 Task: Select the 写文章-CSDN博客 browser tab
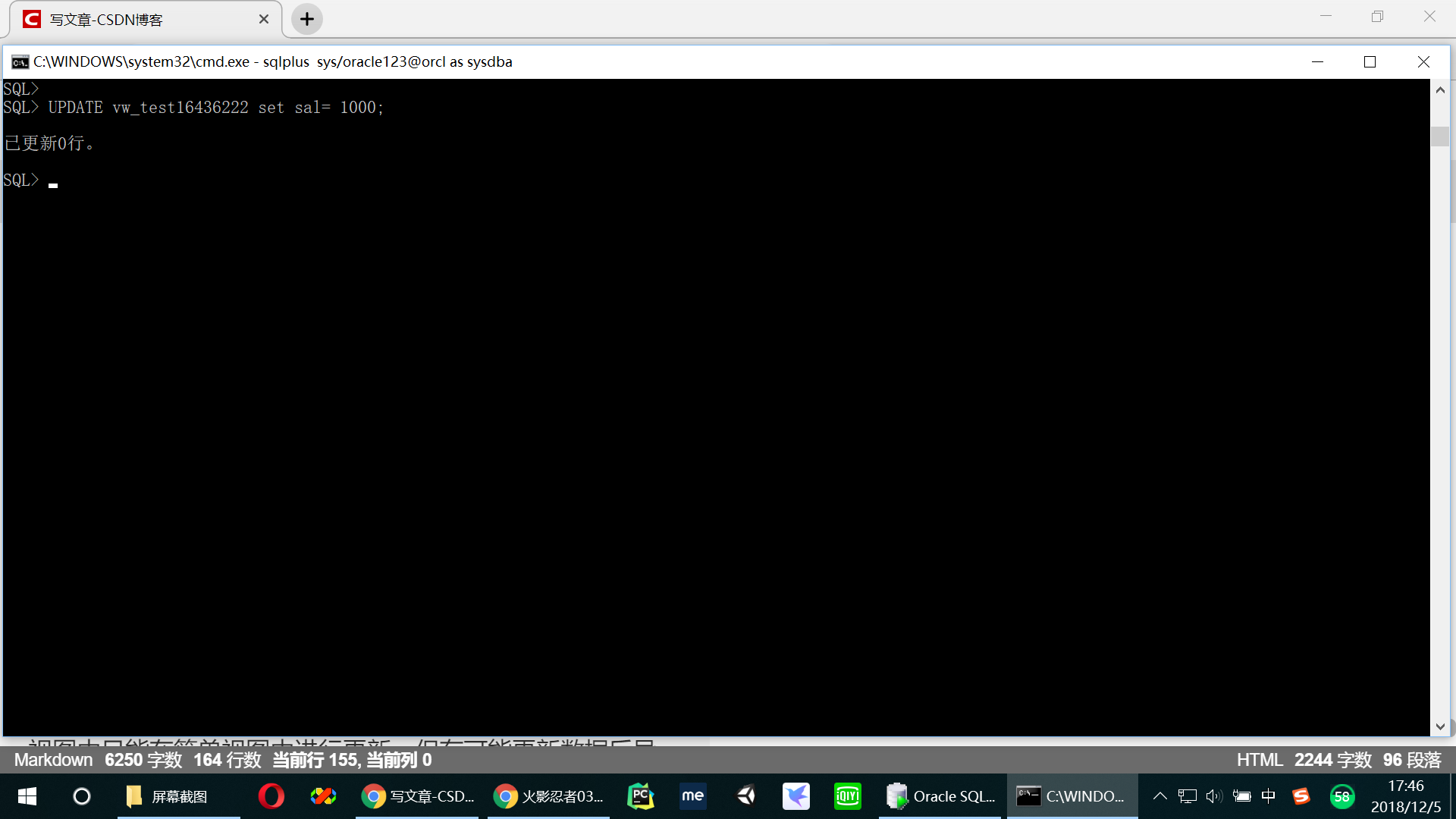(144, 20)
